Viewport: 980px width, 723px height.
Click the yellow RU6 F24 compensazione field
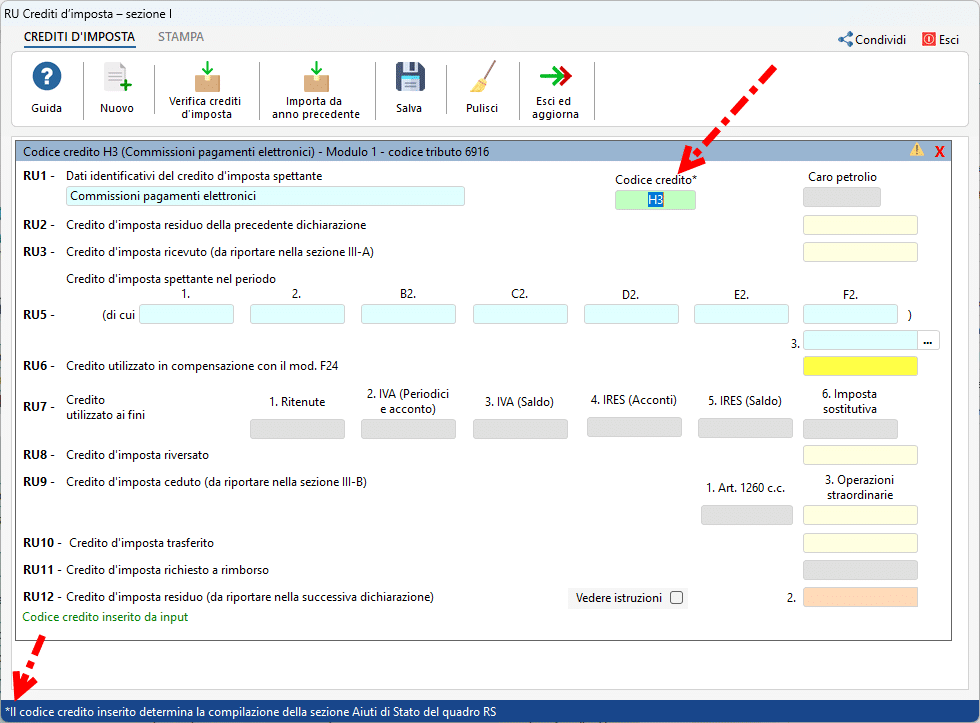(x=860, y=366)
